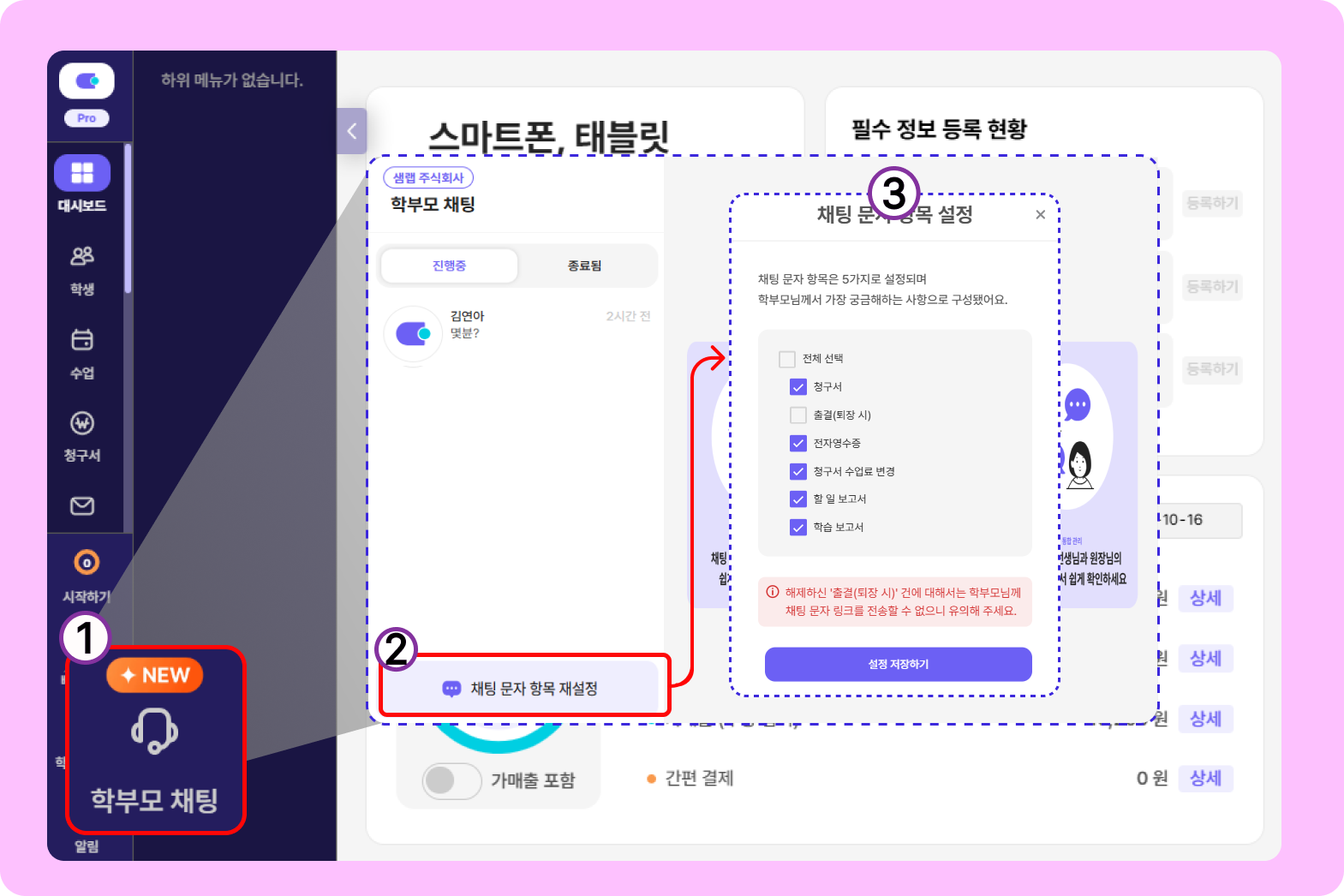Open the 시작하기 orange circle icon
Image resolution: width=1344 pixels, height=896 pixels.
87,563
